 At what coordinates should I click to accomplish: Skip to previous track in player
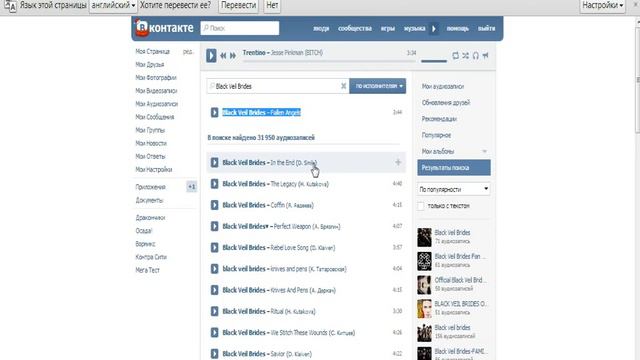[x=223, y=56]
